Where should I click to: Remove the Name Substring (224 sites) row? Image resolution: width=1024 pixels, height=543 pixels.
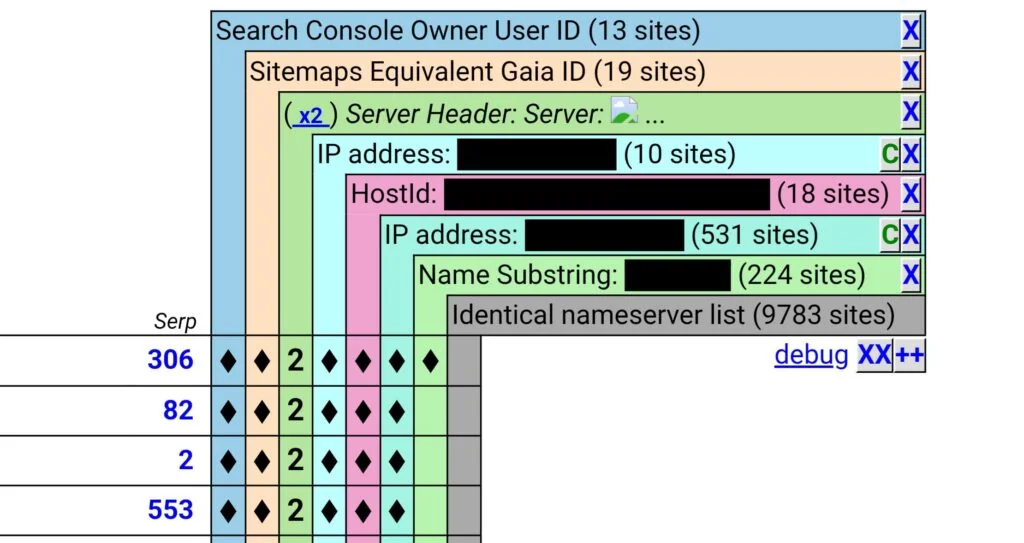(x=910, y=275)
